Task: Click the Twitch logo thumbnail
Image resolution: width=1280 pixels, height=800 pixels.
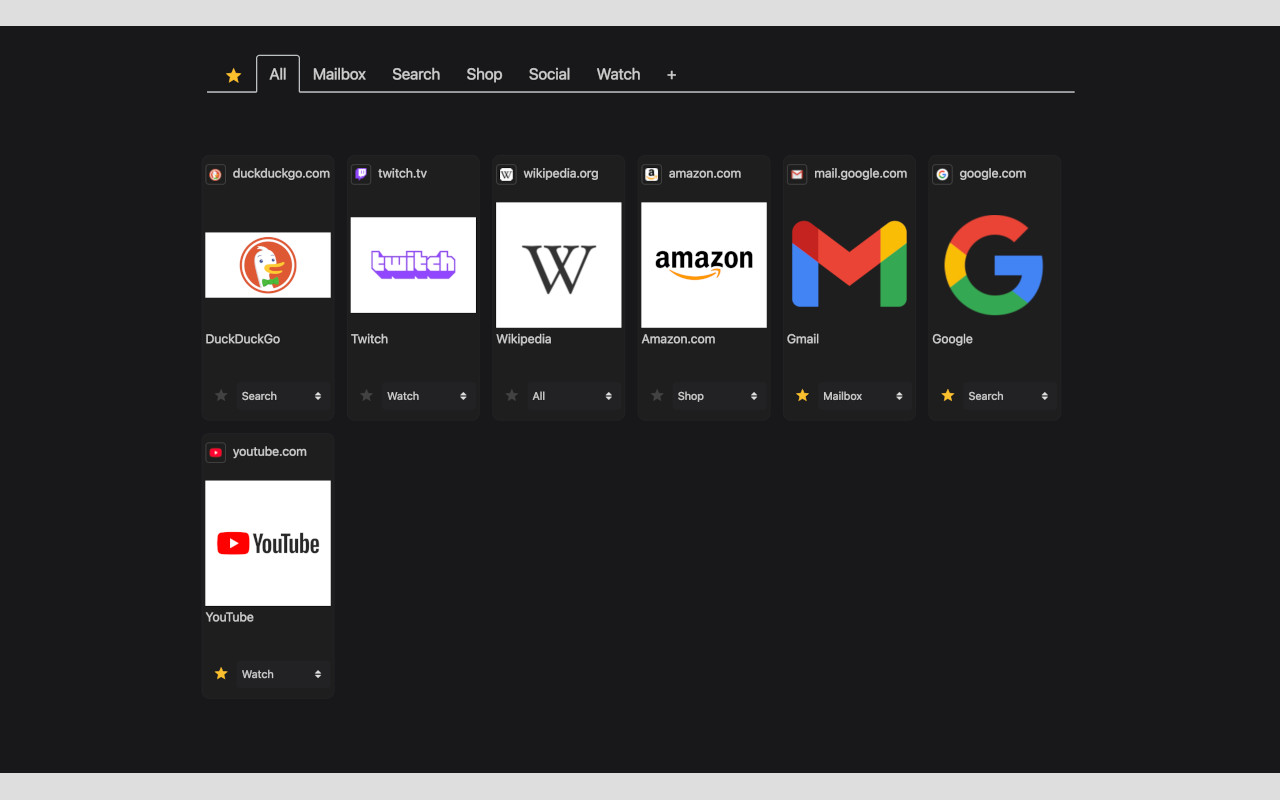Action: click(x=413, y=265)
